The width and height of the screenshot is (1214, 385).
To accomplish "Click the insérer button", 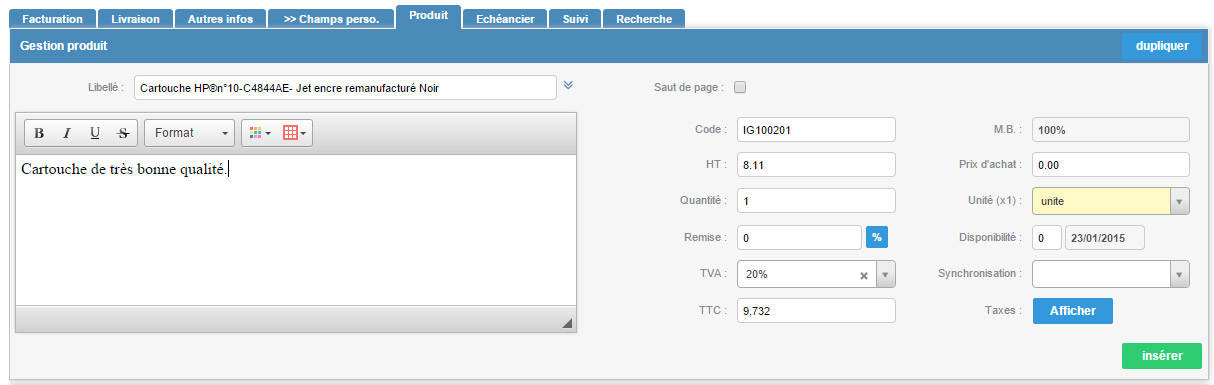I will coord(1161,356).
